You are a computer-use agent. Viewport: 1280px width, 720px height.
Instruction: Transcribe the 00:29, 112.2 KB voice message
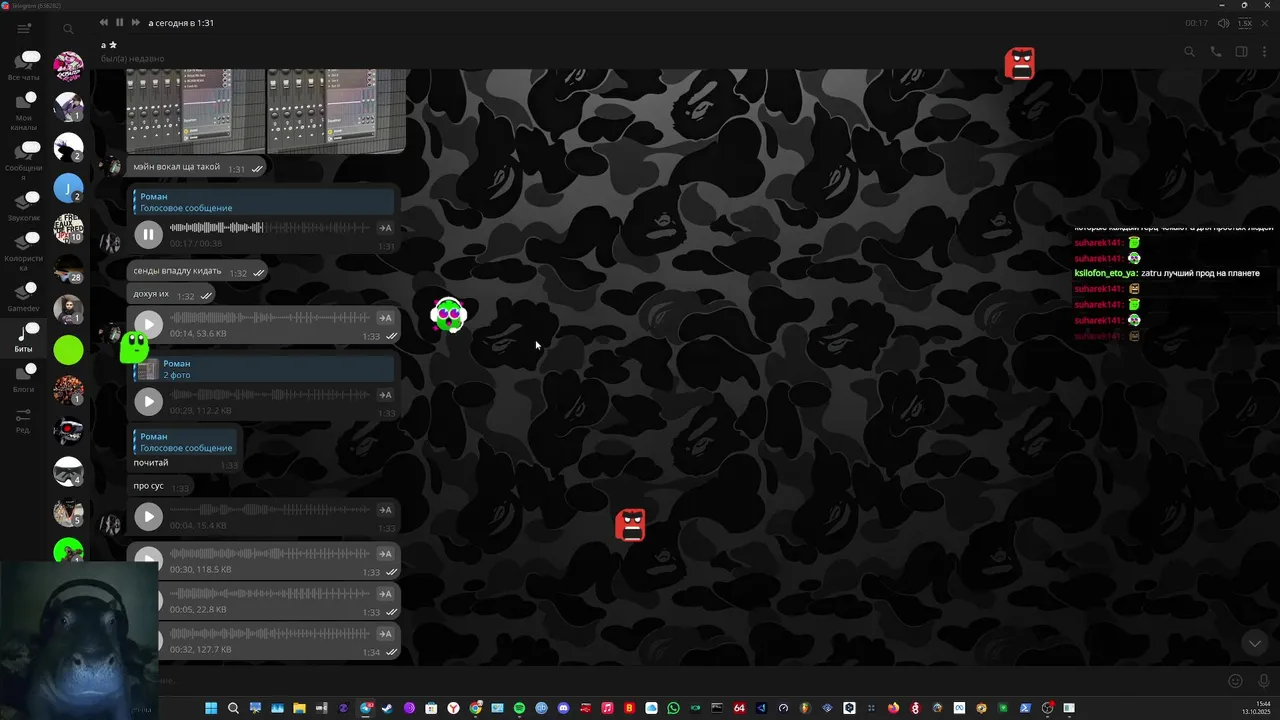385,395
